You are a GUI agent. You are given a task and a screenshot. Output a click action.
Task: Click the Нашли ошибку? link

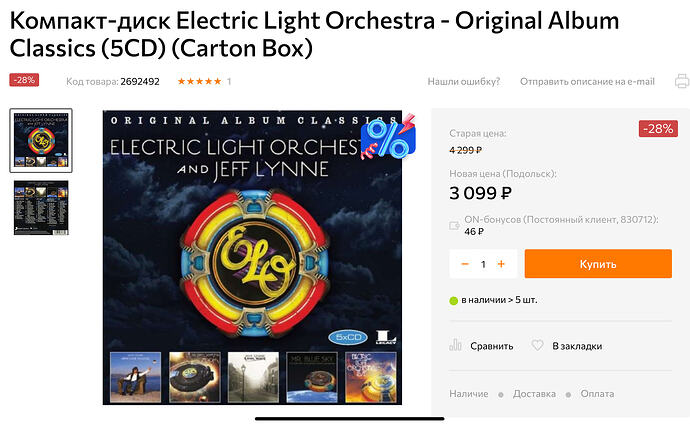click(464, 81)
